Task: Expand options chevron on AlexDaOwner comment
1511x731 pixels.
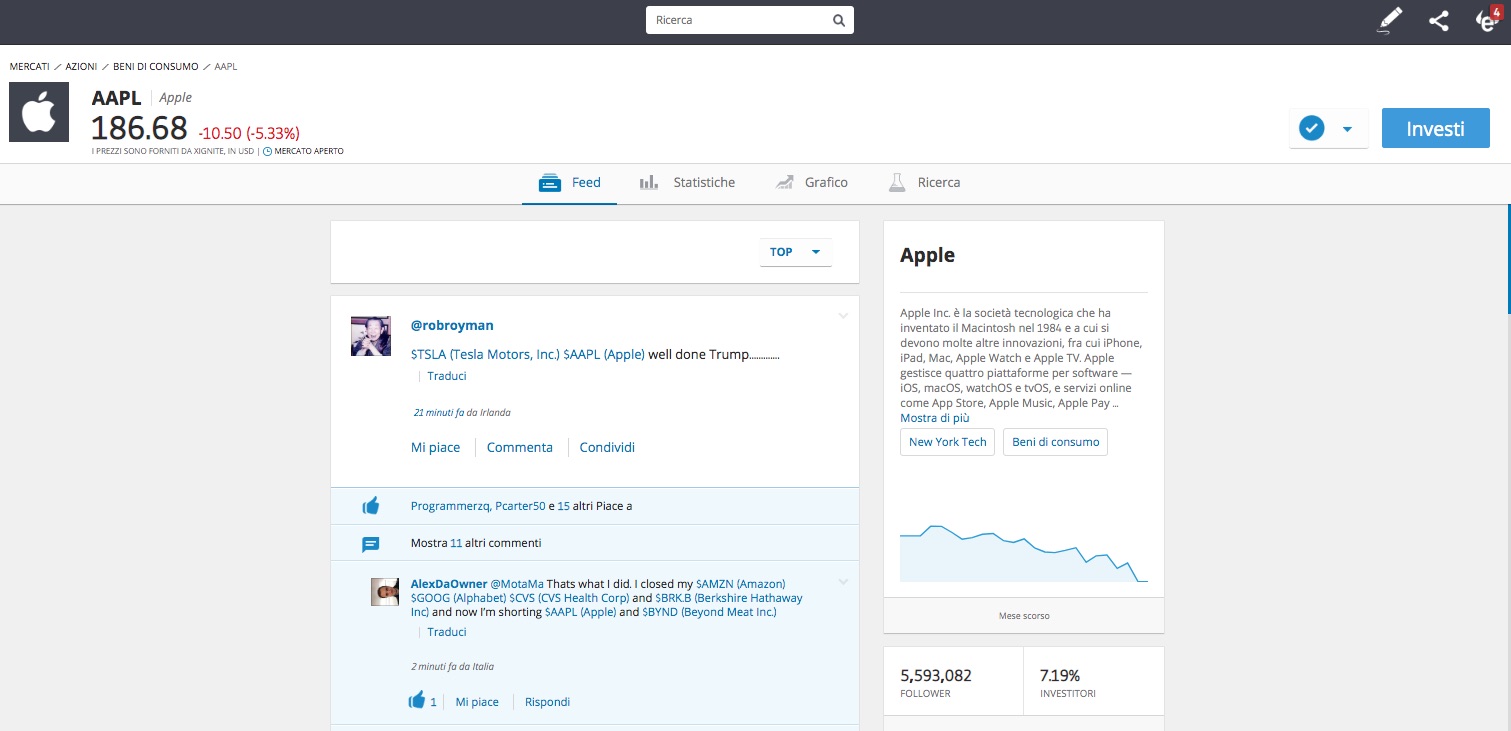Action: pyautogui.click(x=842, y=582)
